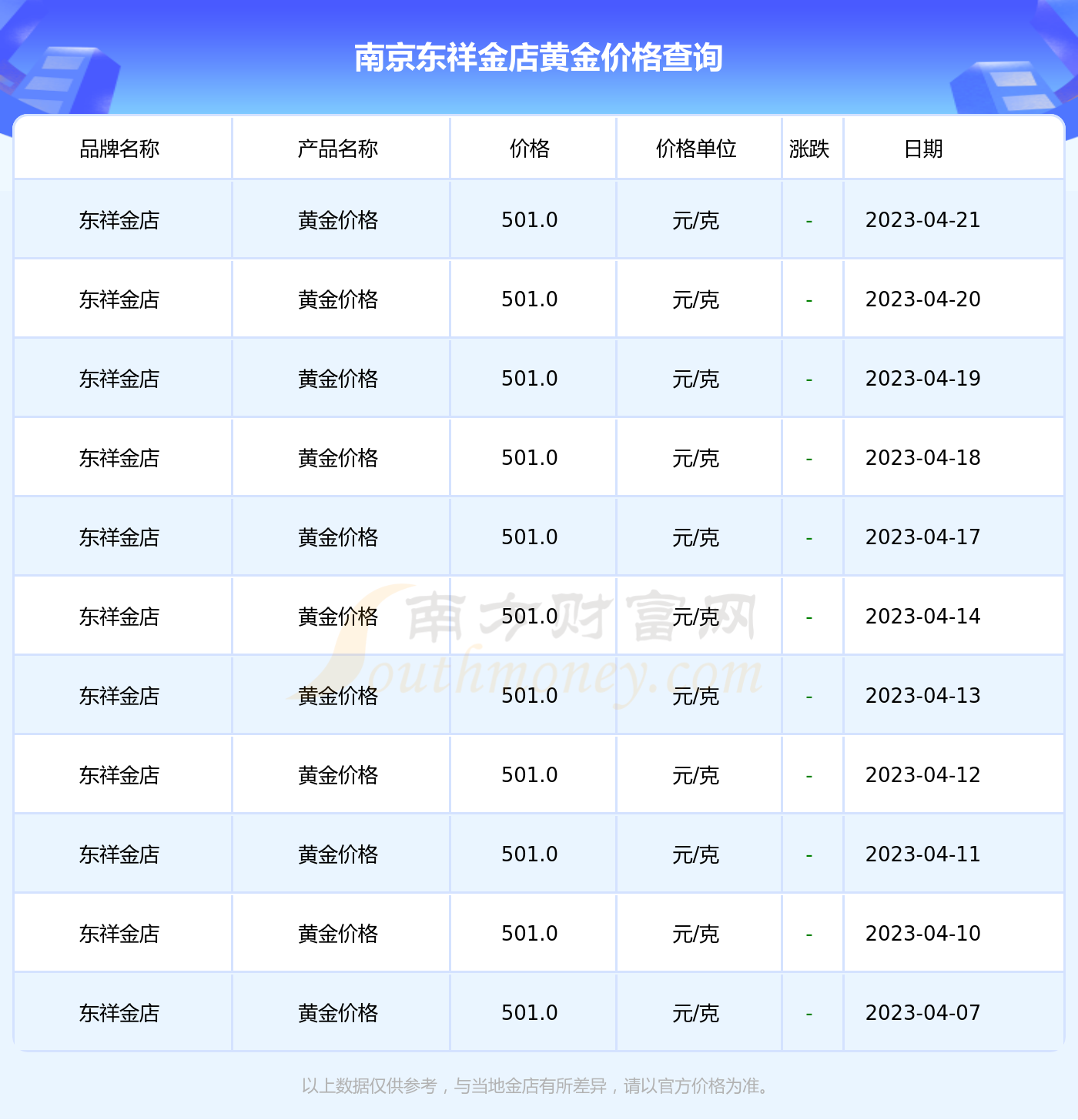The width and height of the screenshot is (1078, 1120).
Task: Click 黄金价格 in the 2023-04-14 row
Action: 338,617
